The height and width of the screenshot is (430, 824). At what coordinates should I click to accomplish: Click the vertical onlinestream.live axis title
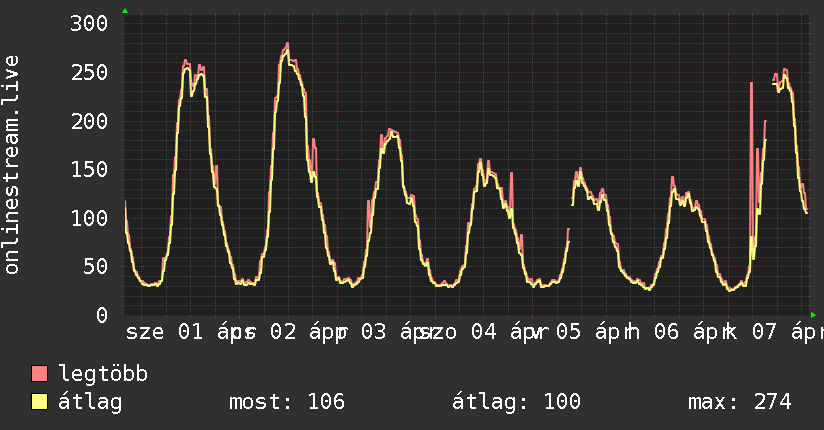[12, 165]
